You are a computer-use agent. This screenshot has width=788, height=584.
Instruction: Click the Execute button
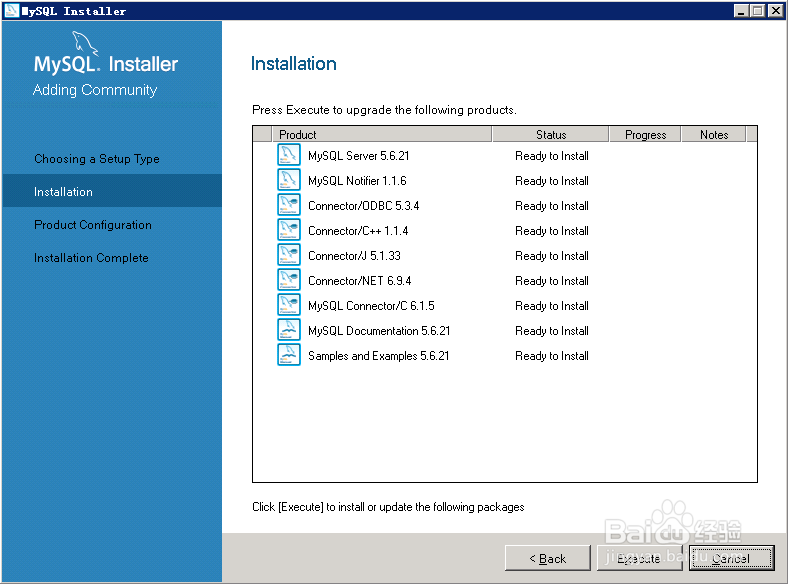[x=639, y=558]
